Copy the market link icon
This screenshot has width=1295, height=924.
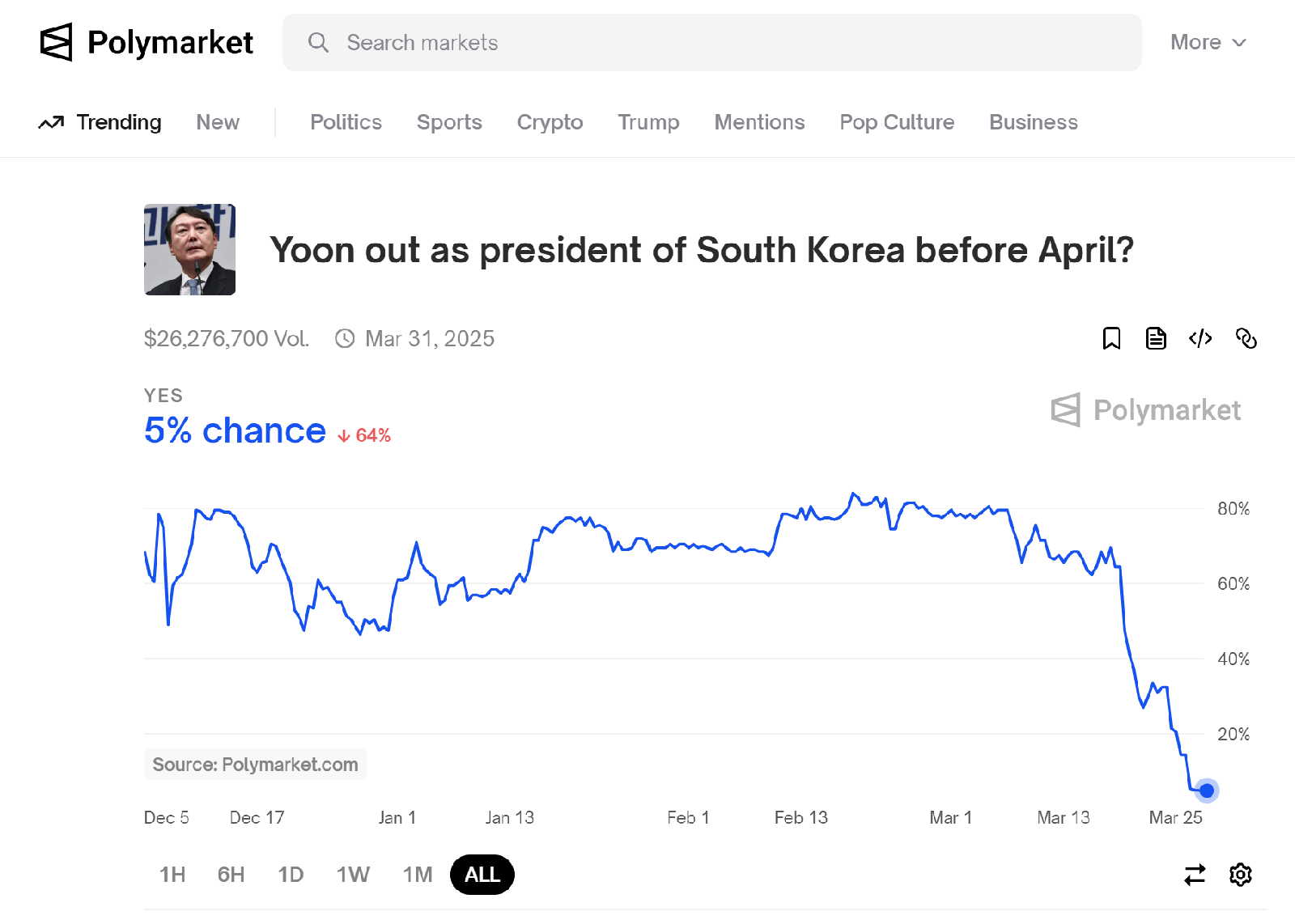click(1246, 338)
